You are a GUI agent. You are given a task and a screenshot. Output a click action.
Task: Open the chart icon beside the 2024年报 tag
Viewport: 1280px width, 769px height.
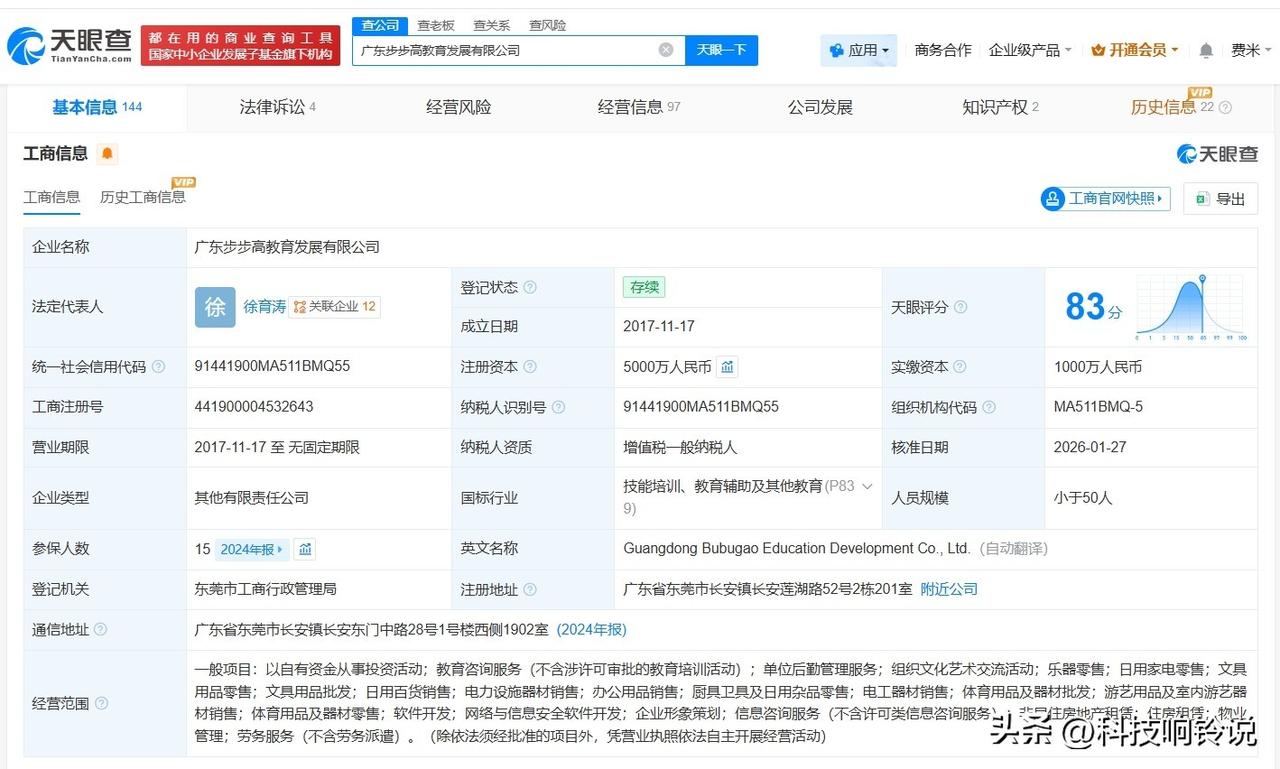click(x=305, y=549)
